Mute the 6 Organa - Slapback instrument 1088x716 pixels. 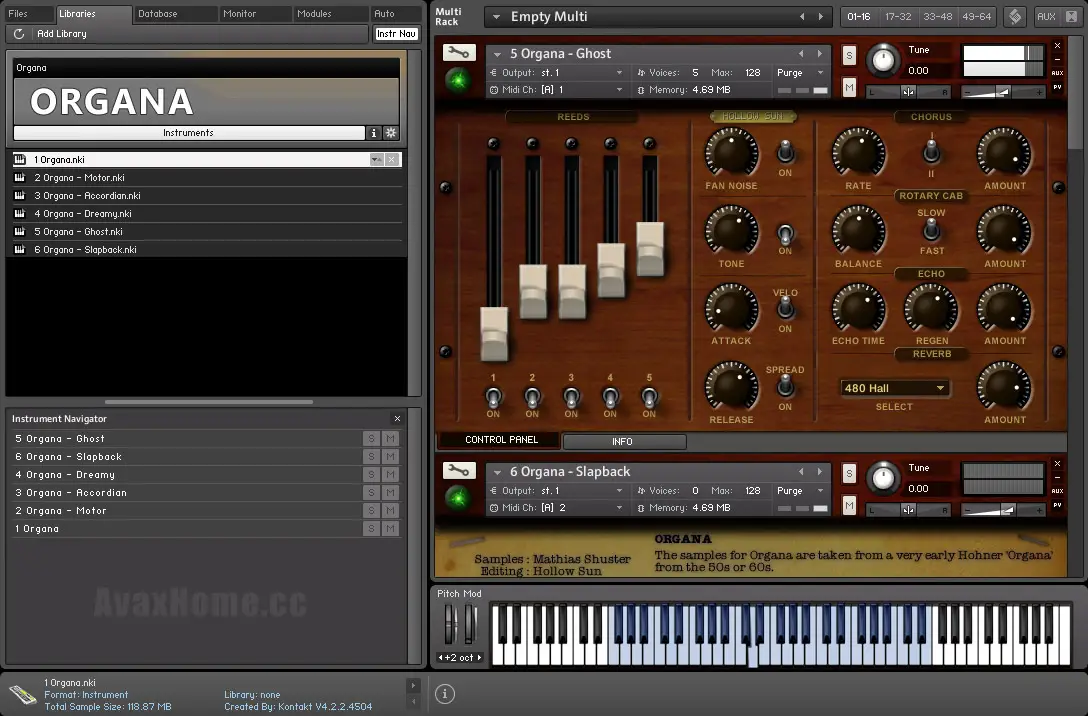coord(849,506)
